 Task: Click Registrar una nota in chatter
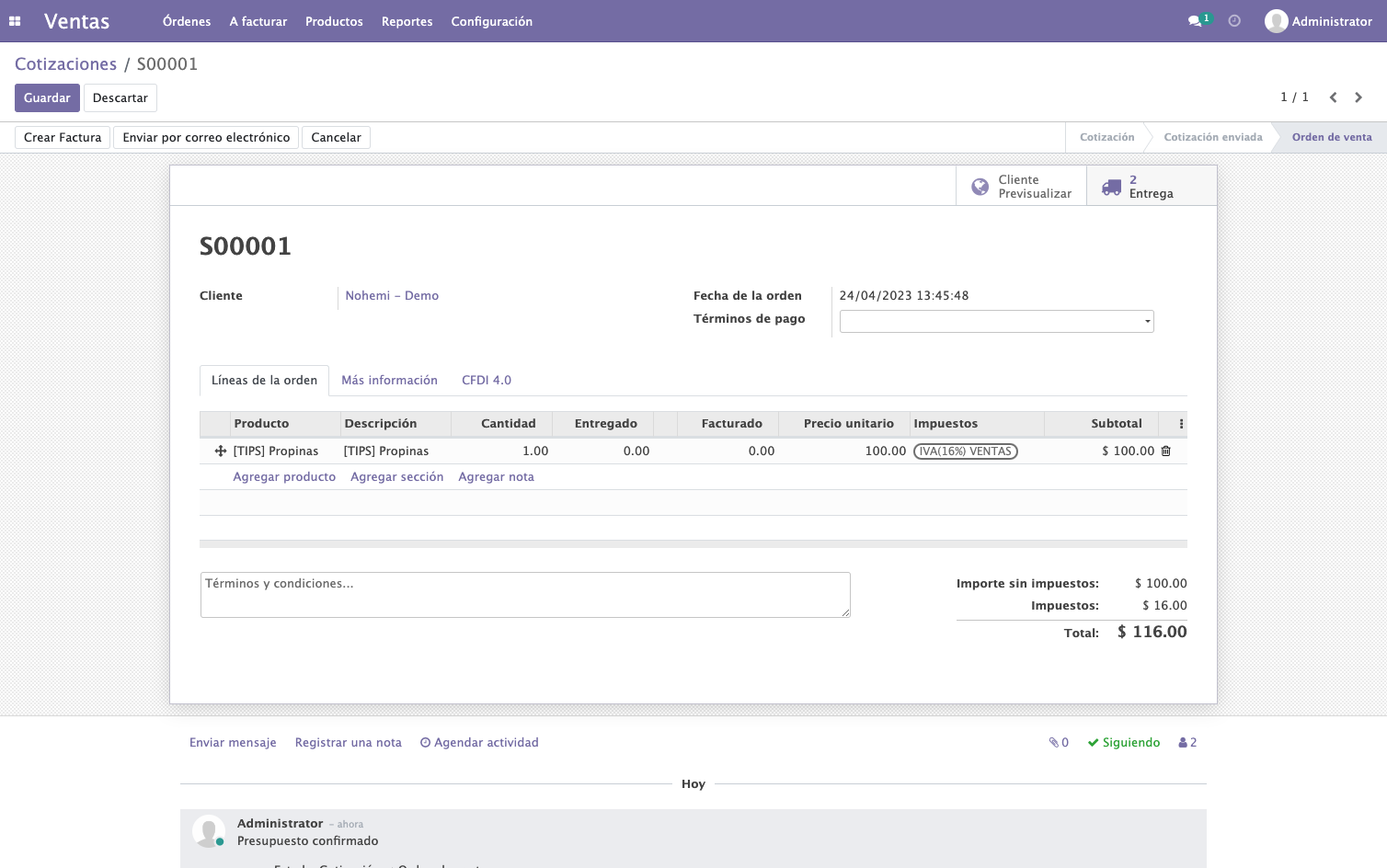349,743
